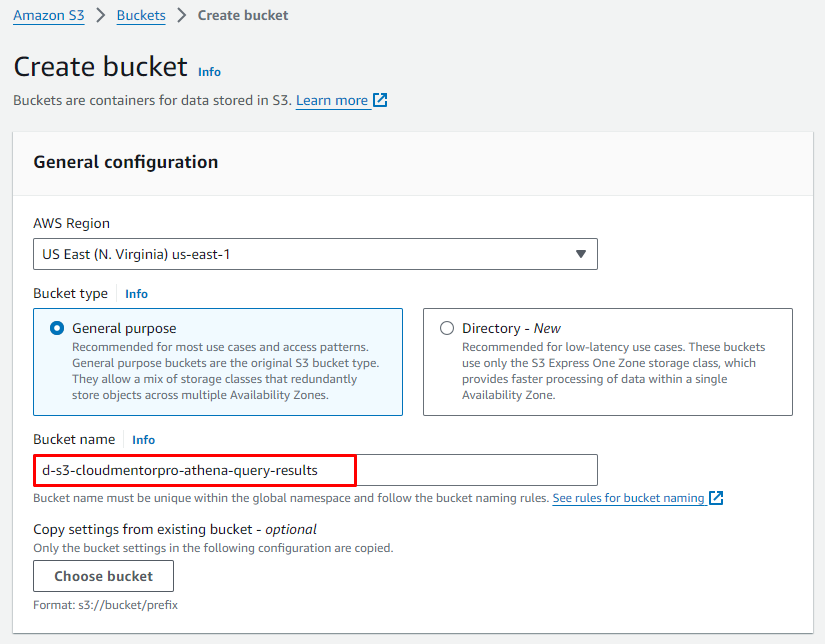
Task: Click the AWS Region dropdown arrow
Action: pos(581,254)
